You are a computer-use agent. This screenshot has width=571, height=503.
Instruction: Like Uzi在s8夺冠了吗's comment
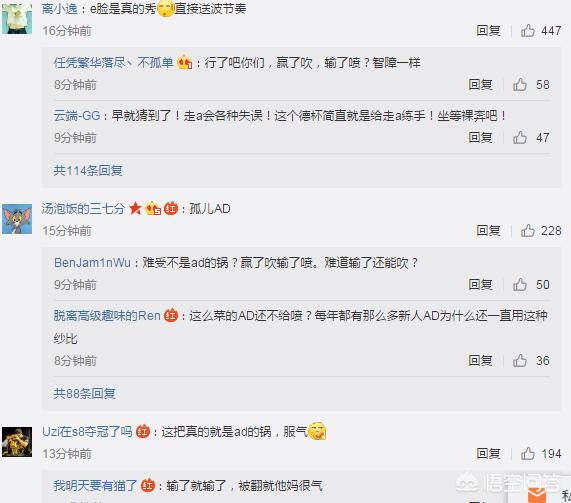[528, 453]
